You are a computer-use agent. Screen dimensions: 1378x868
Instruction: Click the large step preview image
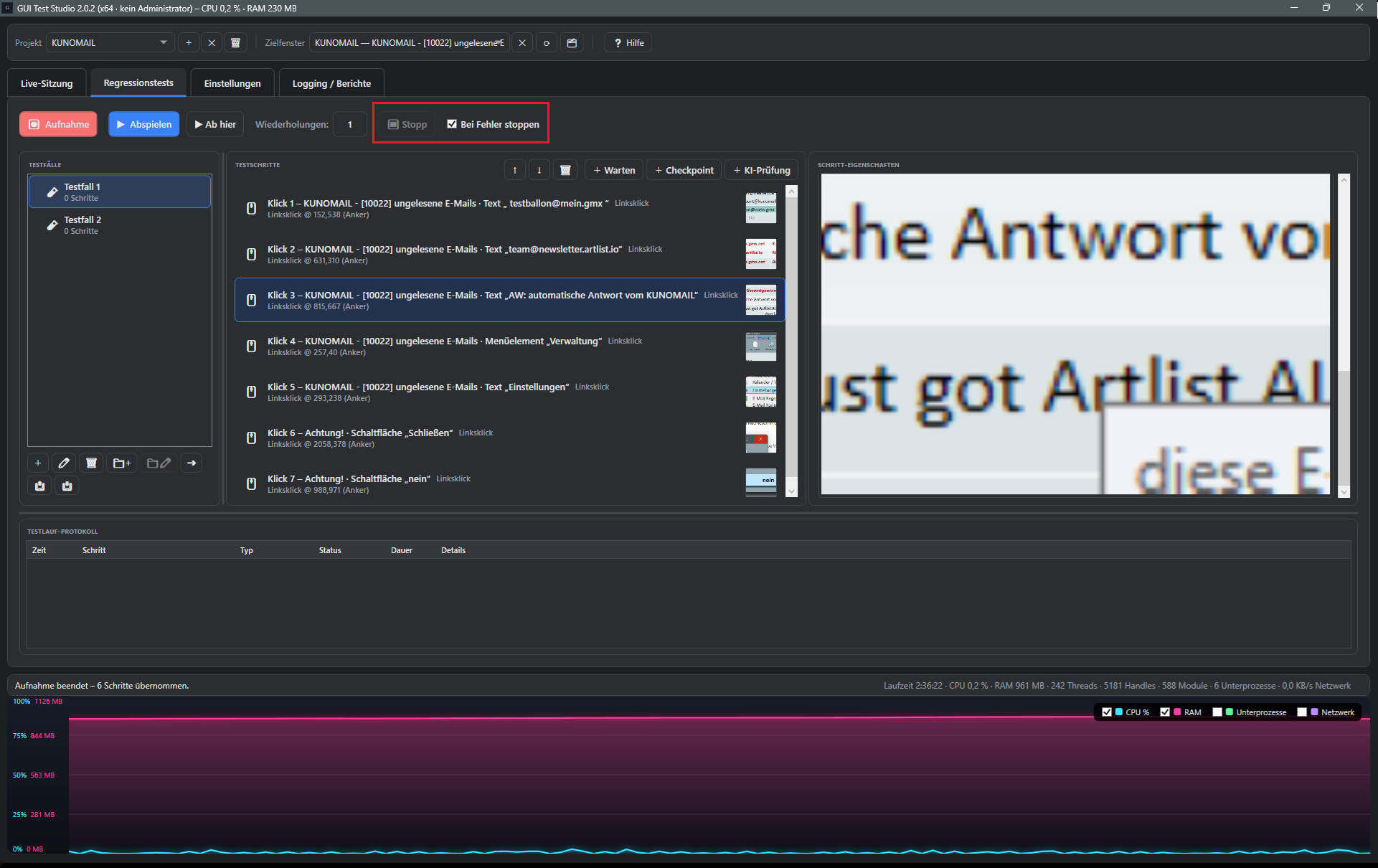(1075, 334)
